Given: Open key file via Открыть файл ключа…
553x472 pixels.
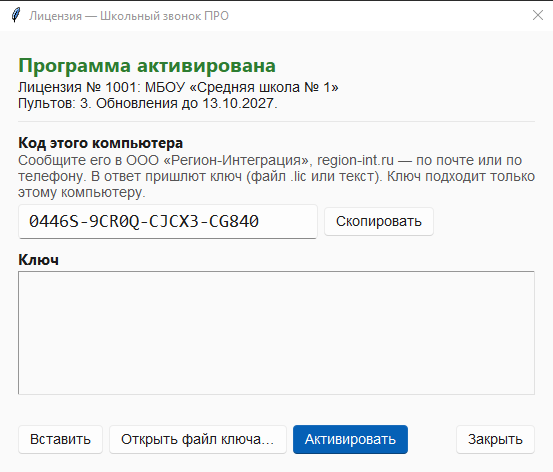Looking at the screenshot, I should (x=198, y=440).
